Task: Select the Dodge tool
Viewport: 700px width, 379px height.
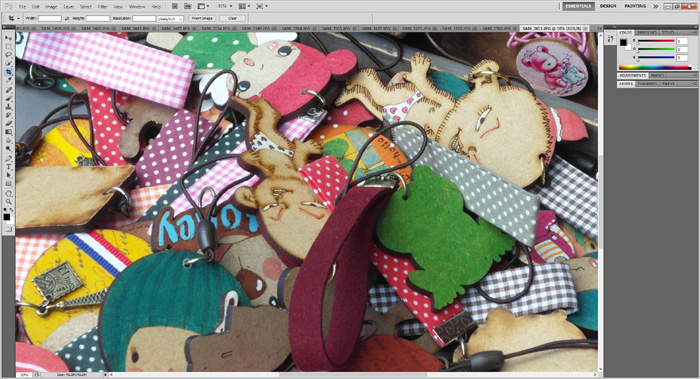Action: pyautogui.click(x=8, y=149)
